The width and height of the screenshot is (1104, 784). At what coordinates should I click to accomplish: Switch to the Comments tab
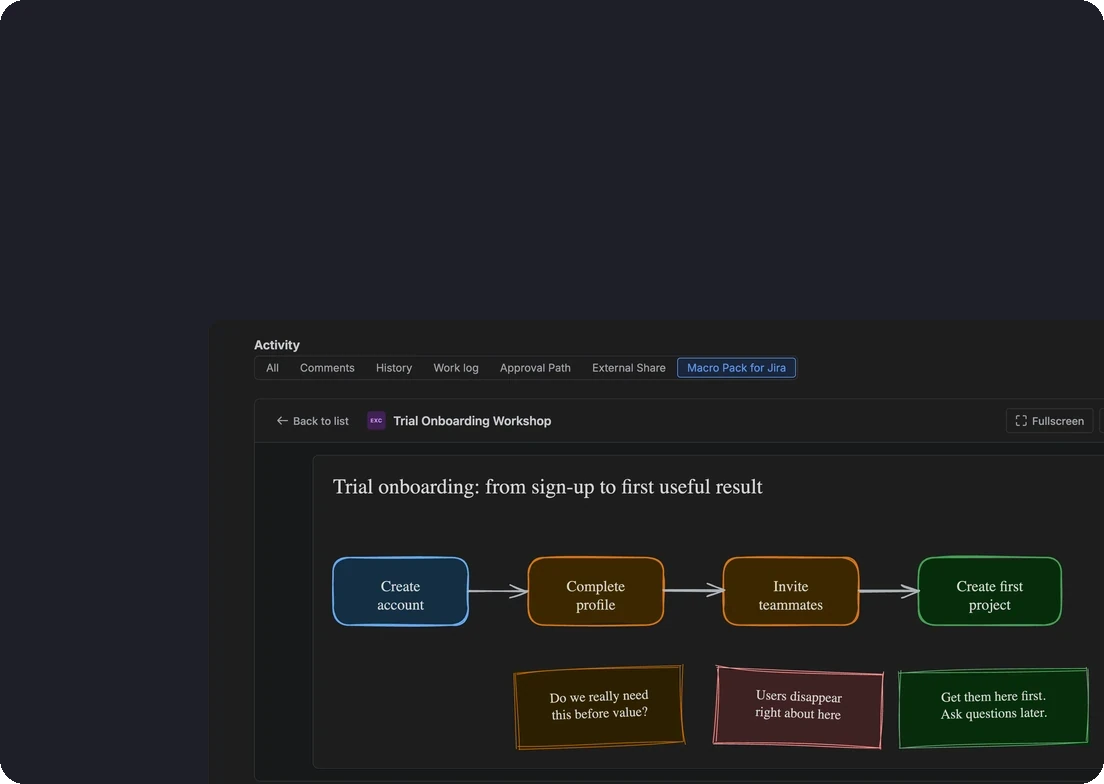[x=327, y=368]
